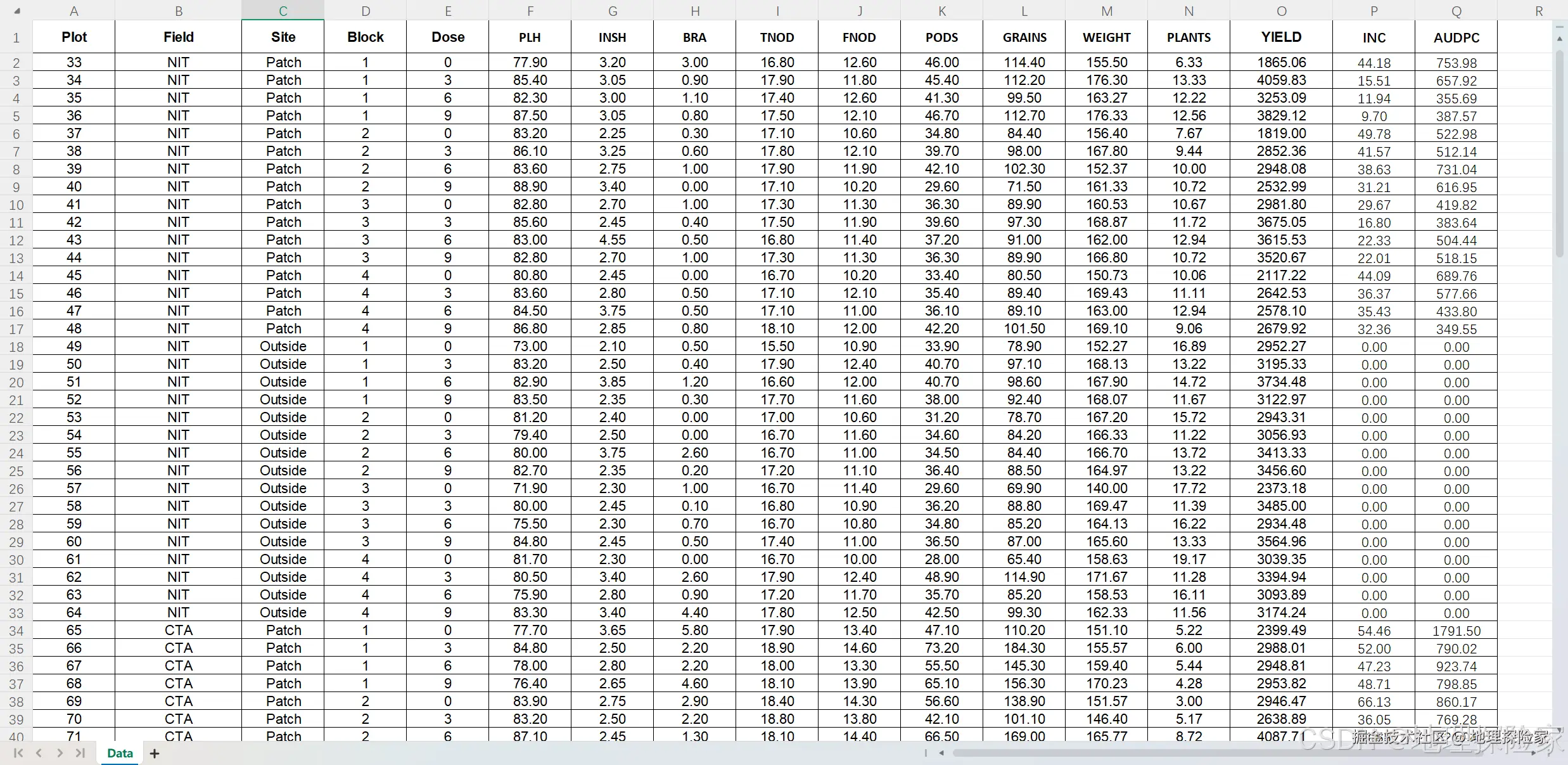Select GRAINS cell 184.30
The height and width of the screenshot is (765, 1568).
click(1024, 648)
